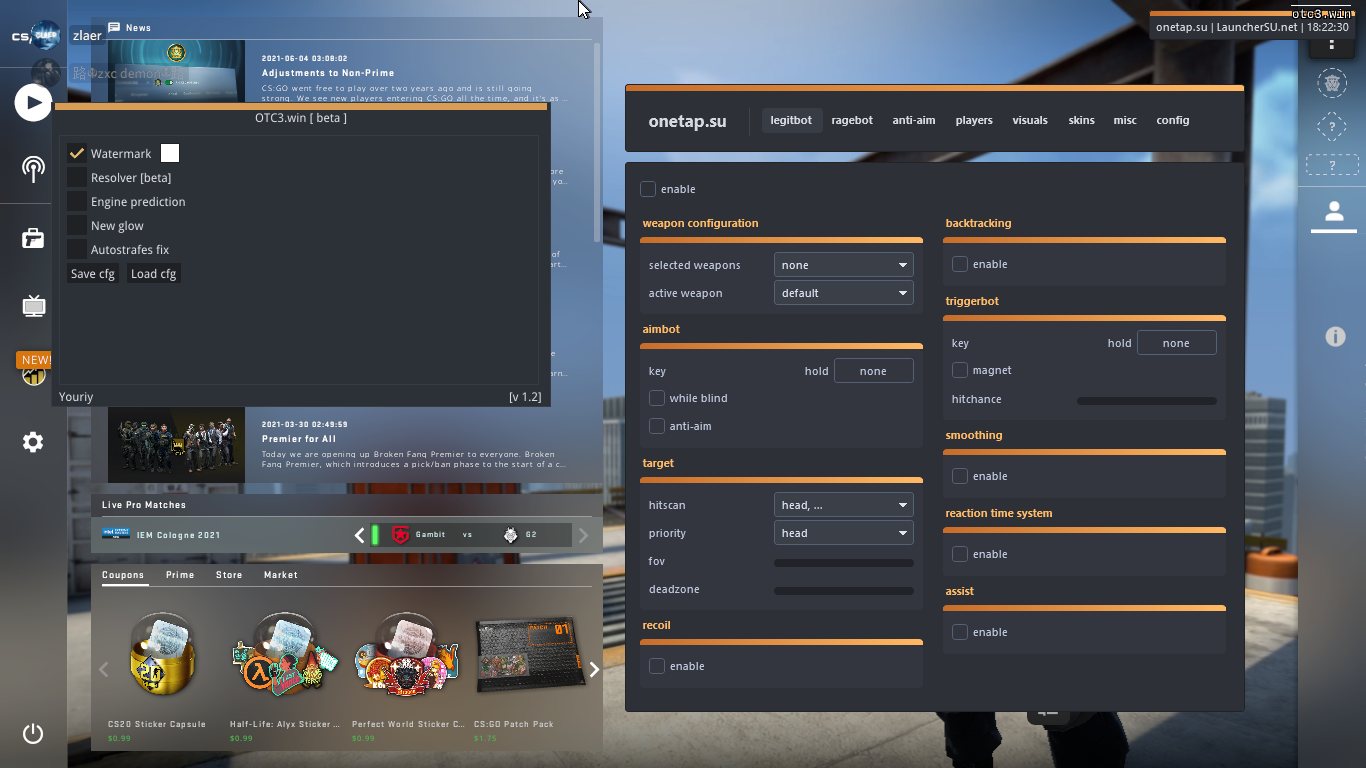Adjust the deadzone slider
Viewport: 1366px width, 768px height.
(844, 591)
